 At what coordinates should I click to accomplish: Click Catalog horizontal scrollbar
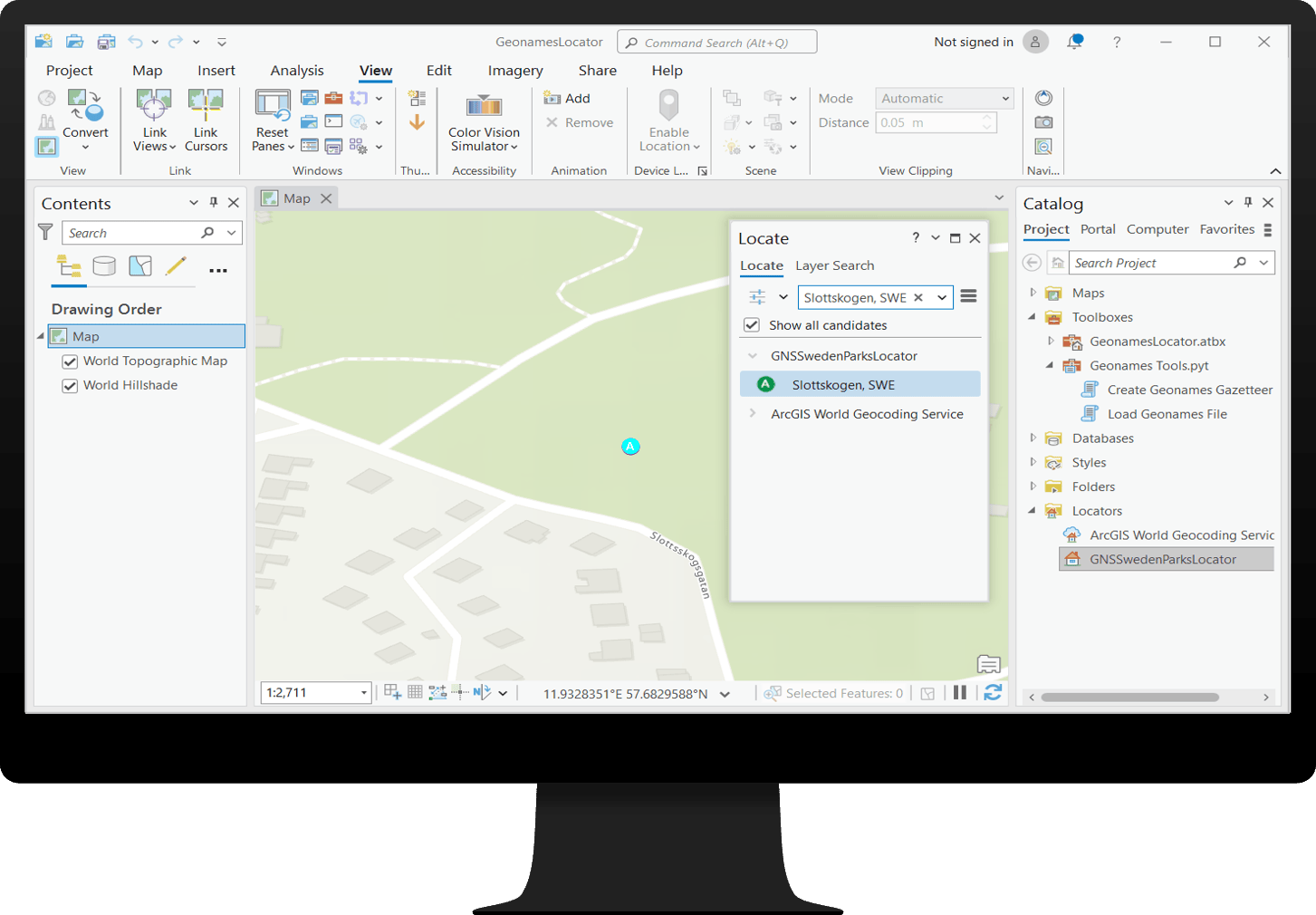coord(1129,698)
